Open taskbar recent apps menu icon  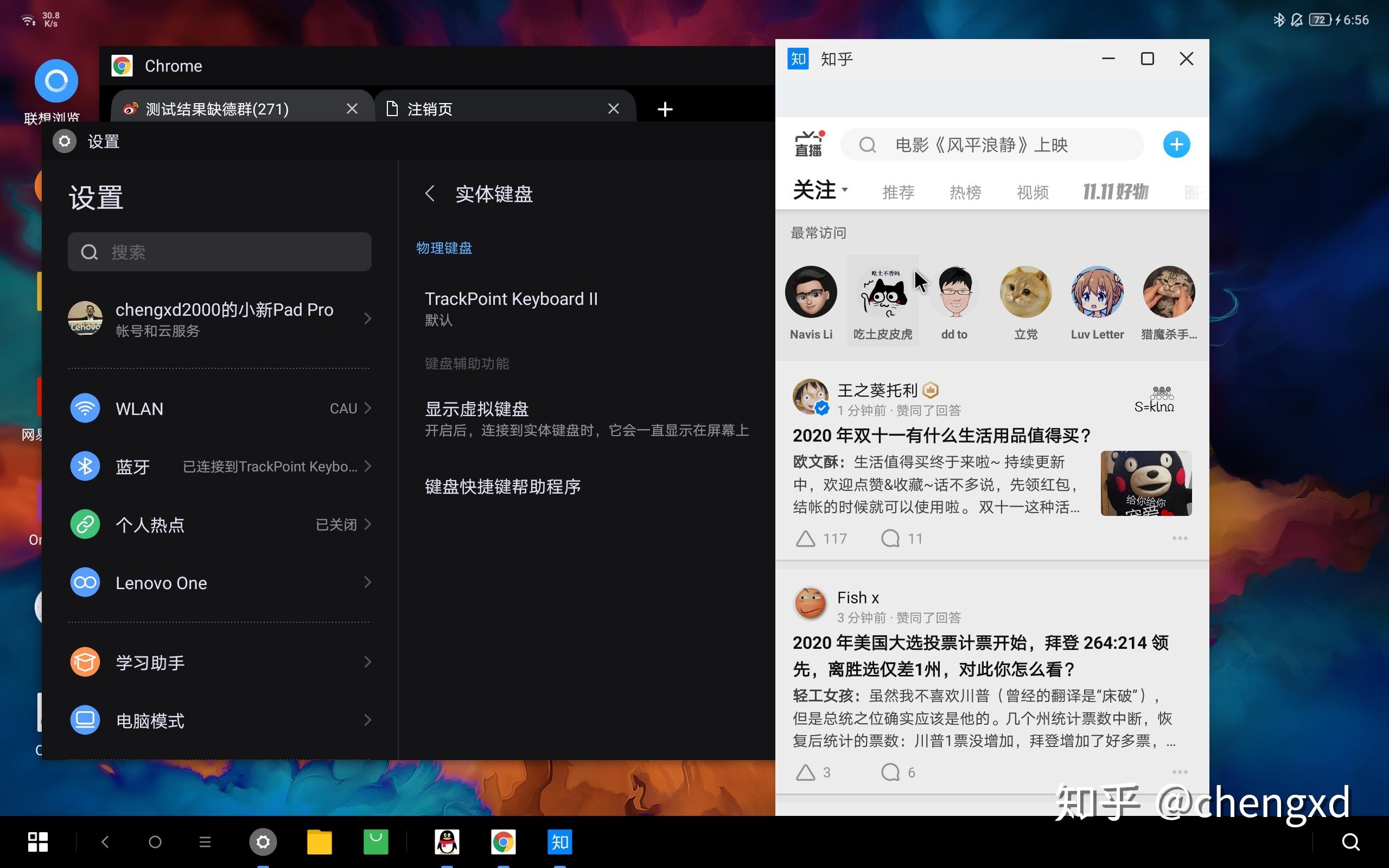click(x=205, y=842)
